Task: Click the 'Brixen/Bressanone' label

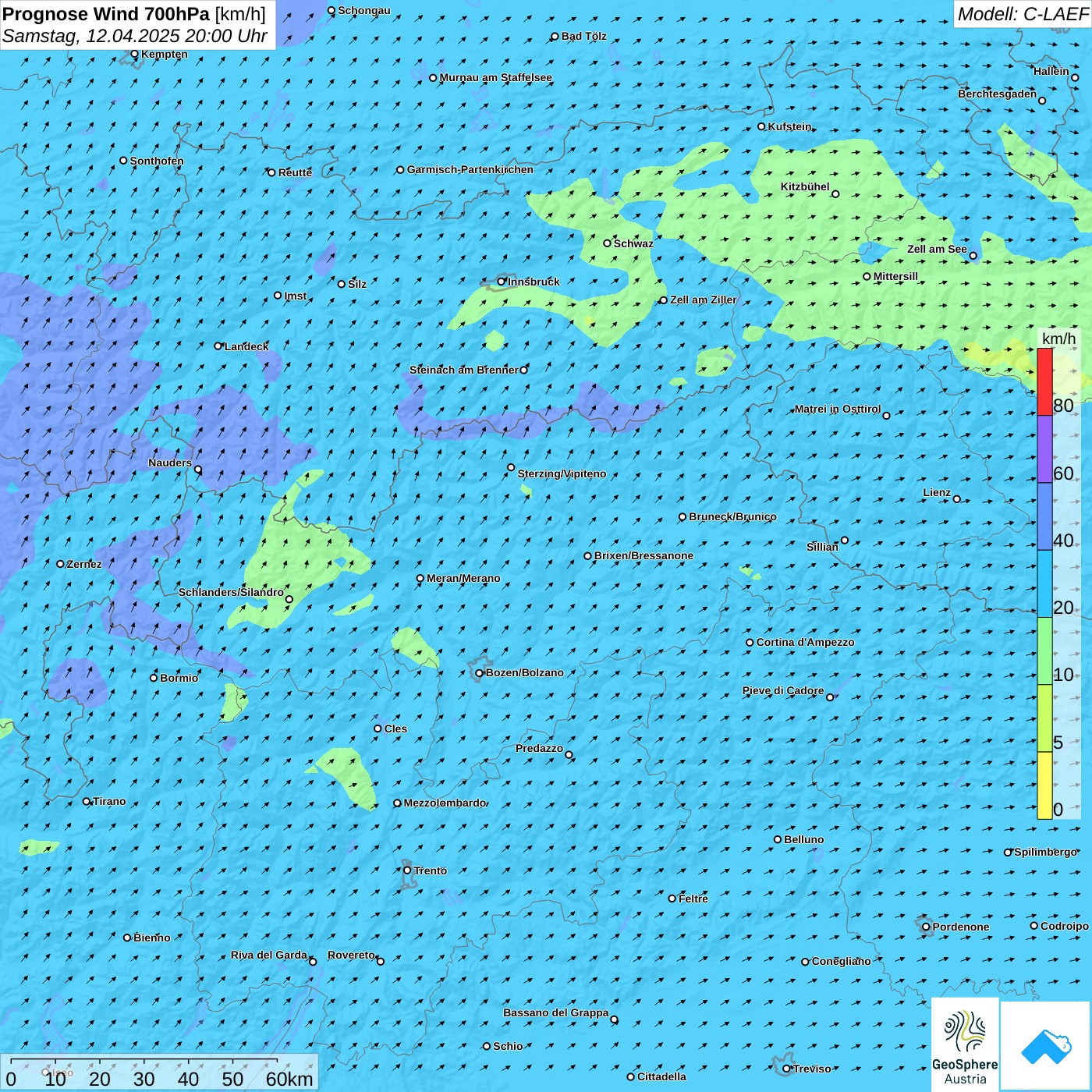Action: [x=644, y=555]
